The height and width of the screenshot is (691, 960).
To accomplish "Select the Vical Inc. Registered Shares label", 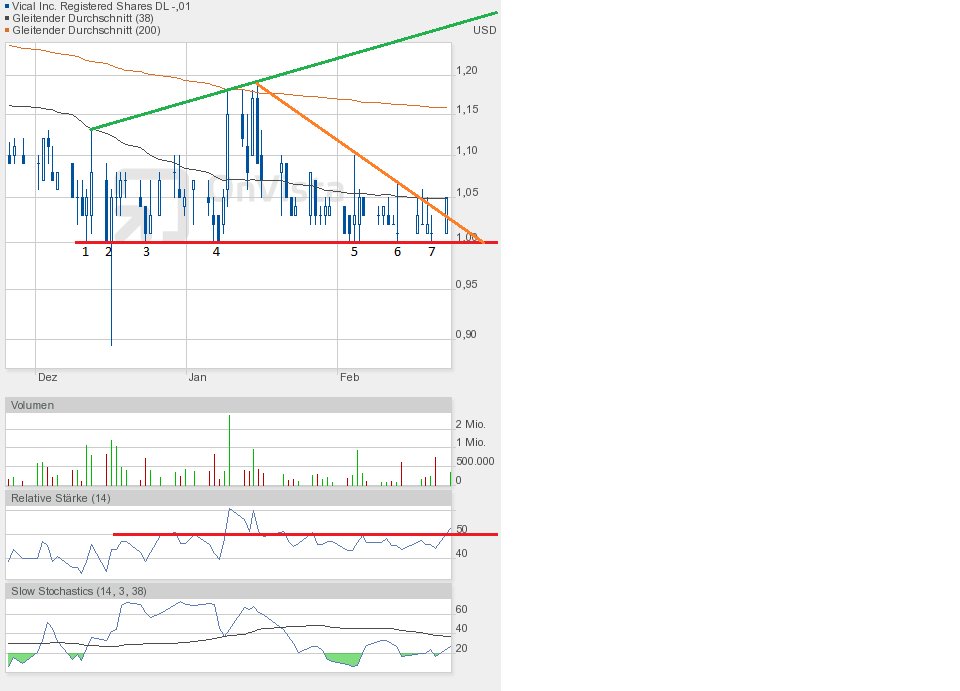I will (x=102, y=7).
